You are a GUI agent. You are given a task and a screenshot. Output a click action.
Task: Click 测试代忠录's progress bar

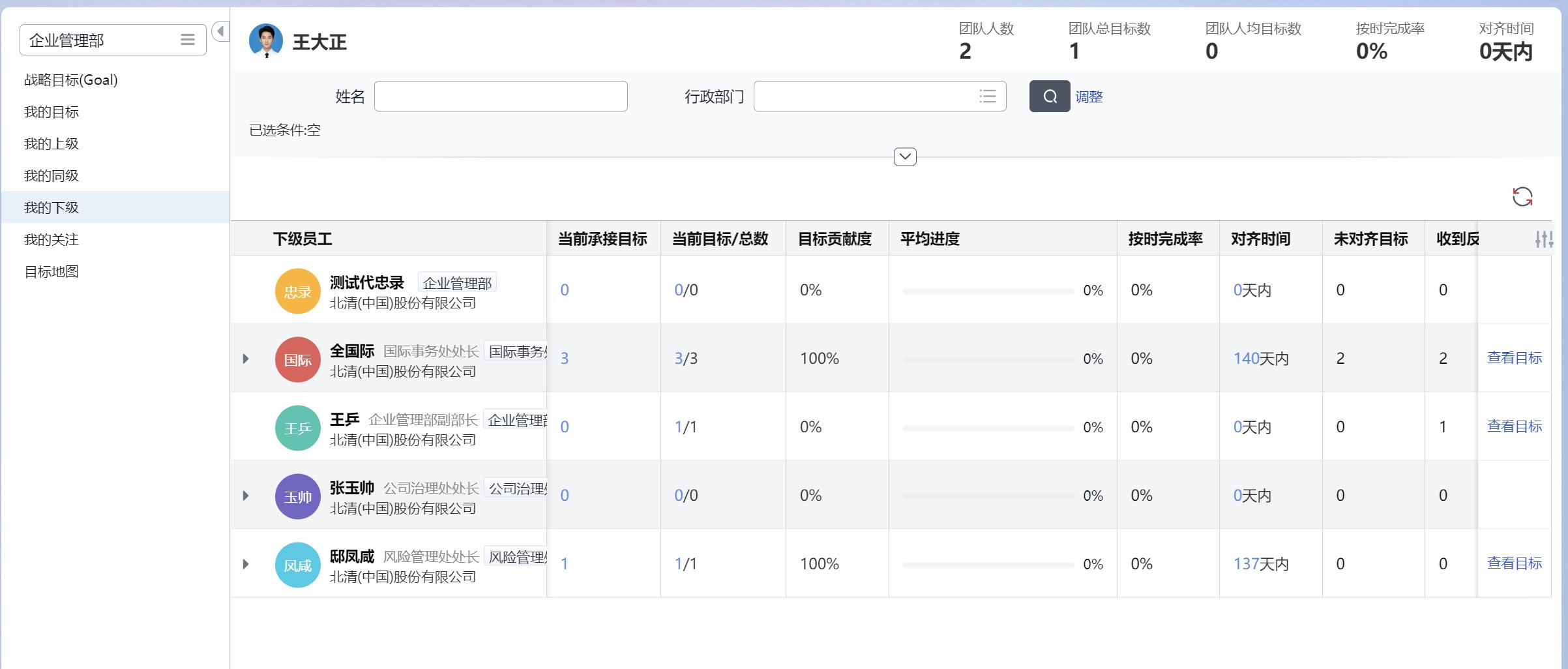click(x=988, y=291)
